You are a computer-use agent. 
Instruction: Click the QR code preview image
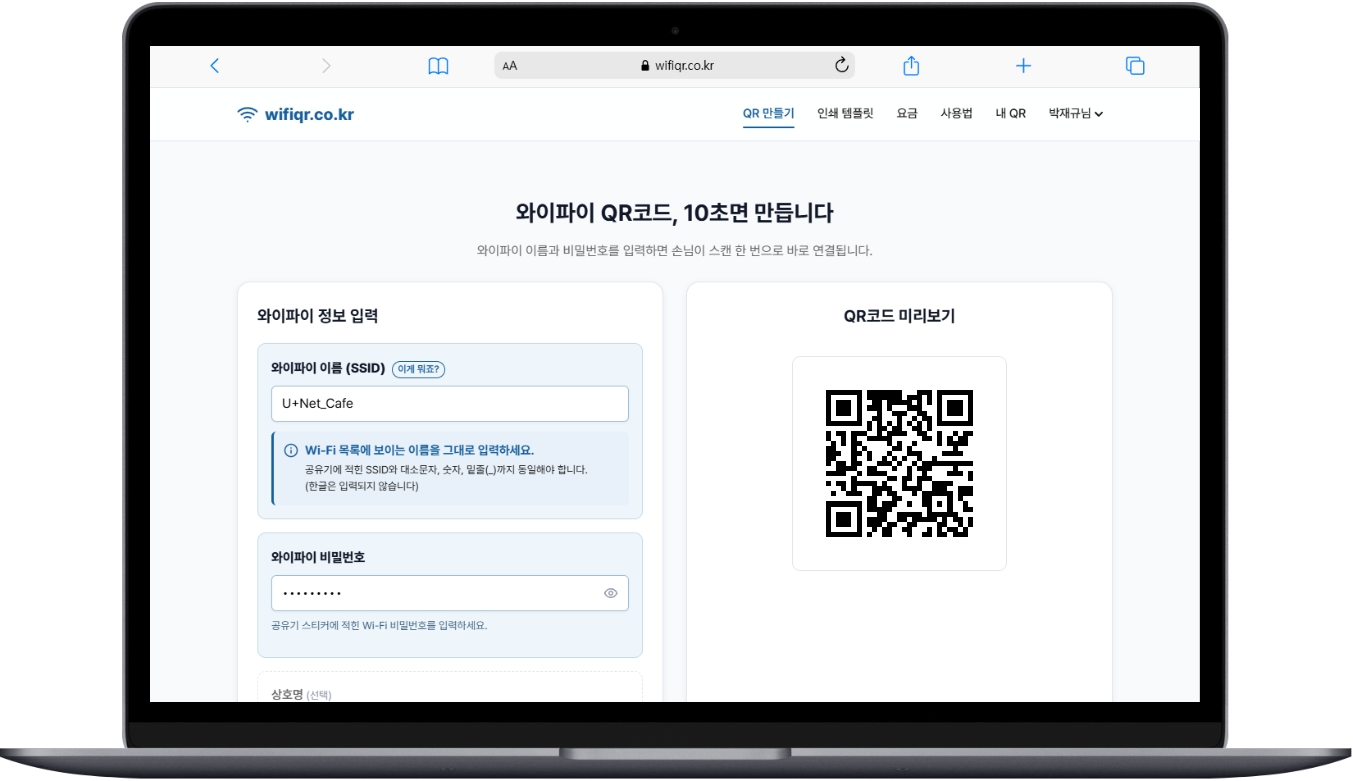(899, 464)
